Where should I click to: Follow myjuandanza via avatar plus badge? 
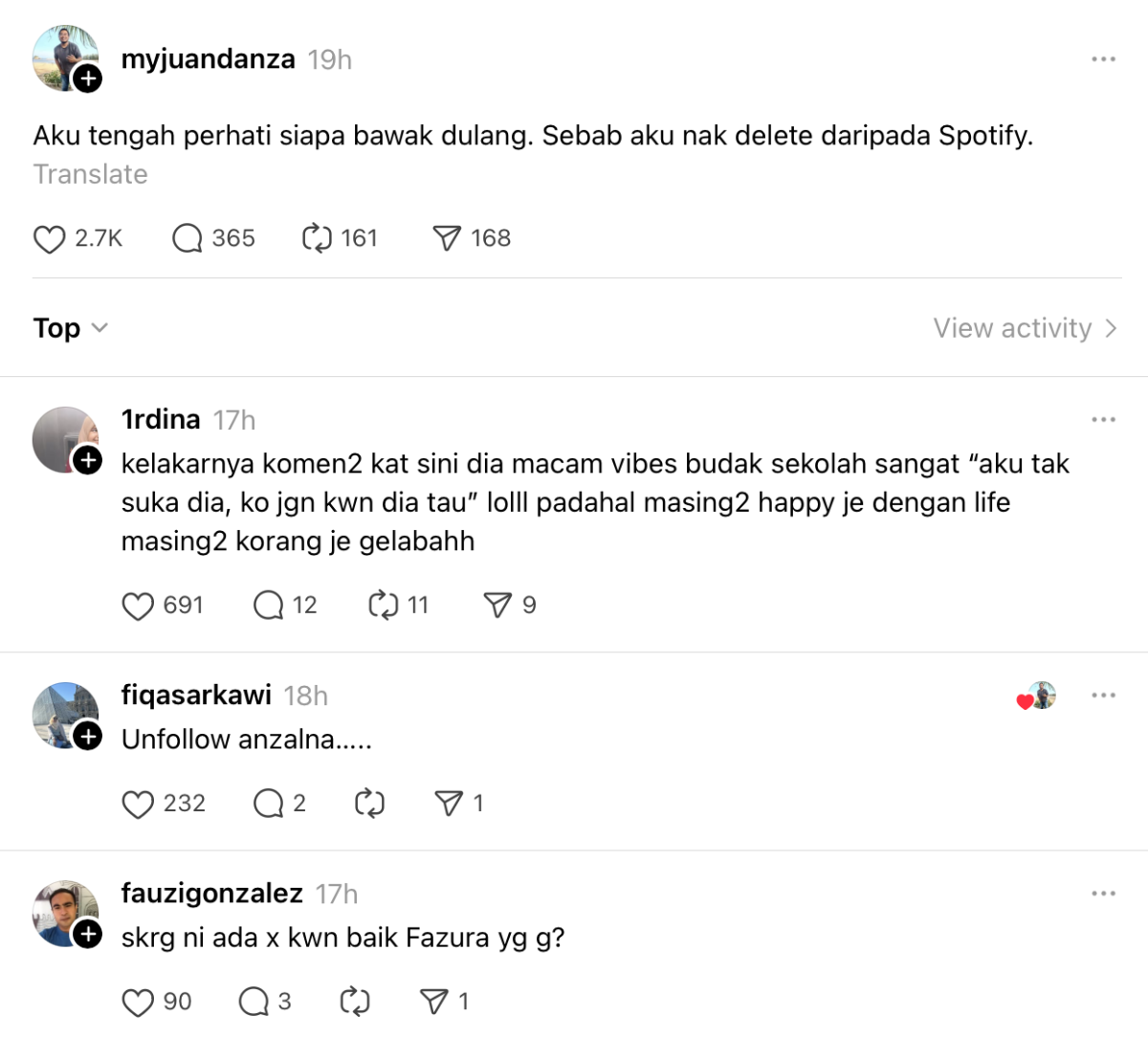click(x=88, y=78)
